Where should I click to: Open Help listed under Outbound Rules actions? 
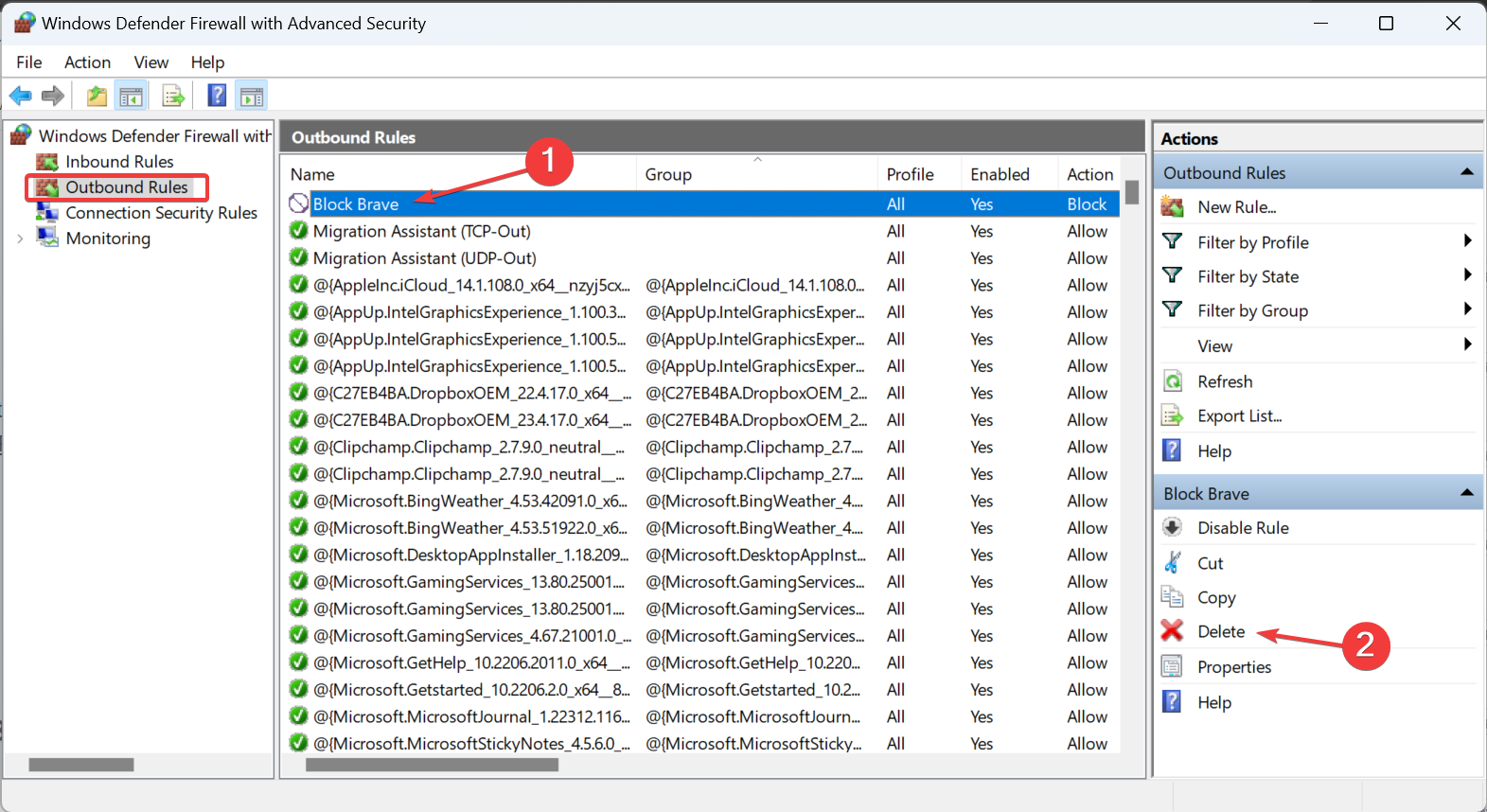pyautogui.click(x=1214, y=451)
